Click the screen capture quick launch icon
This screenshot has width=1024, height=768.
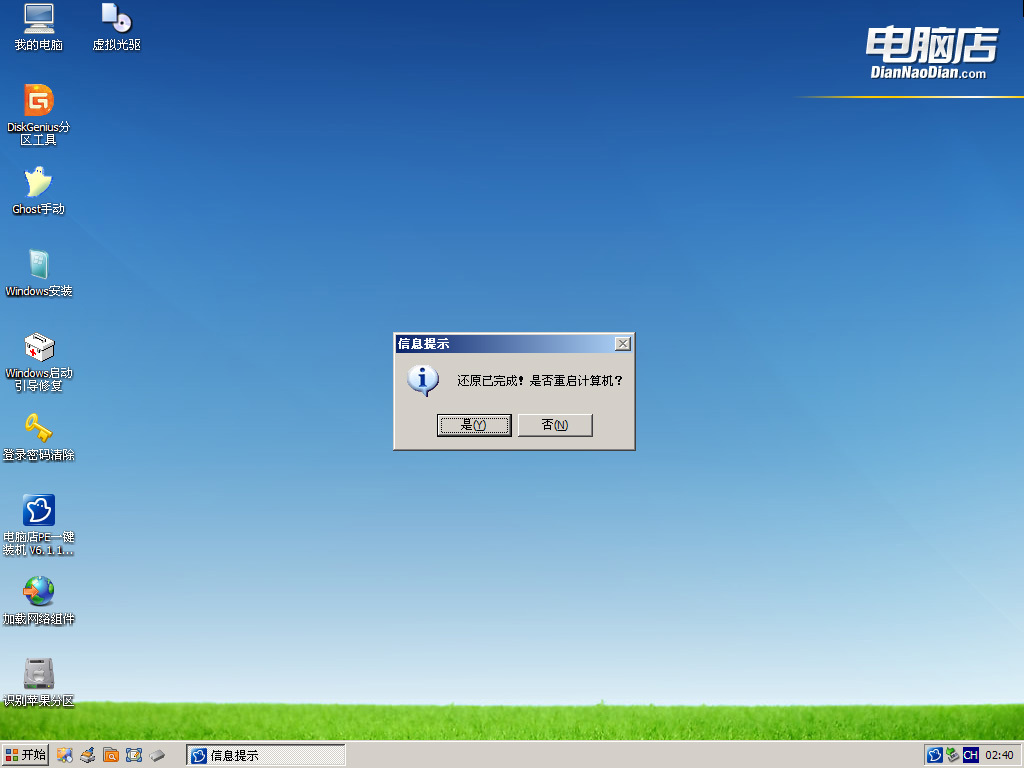(x=132, y=755)
